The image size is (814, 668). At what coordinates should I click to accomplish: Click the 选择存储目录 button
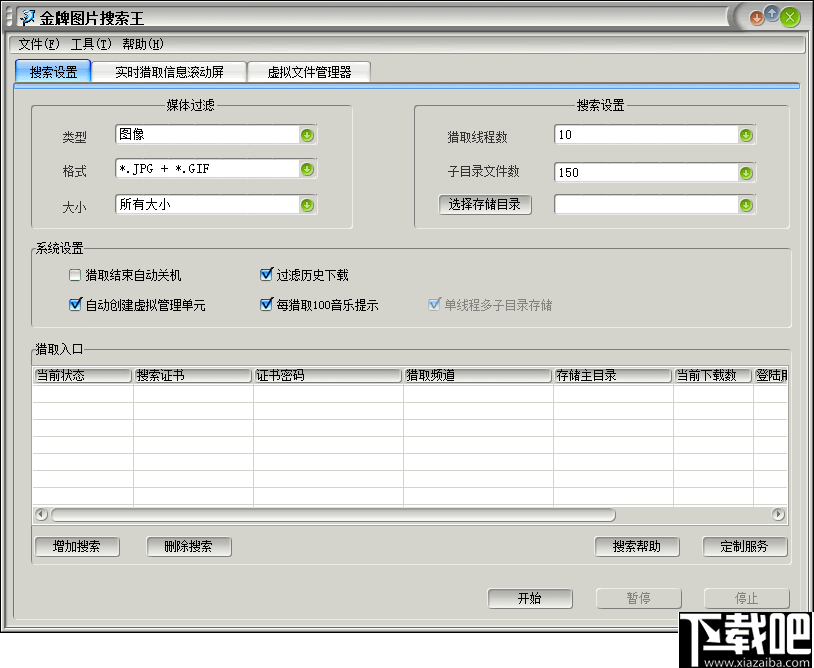click(x=485, y=205)
